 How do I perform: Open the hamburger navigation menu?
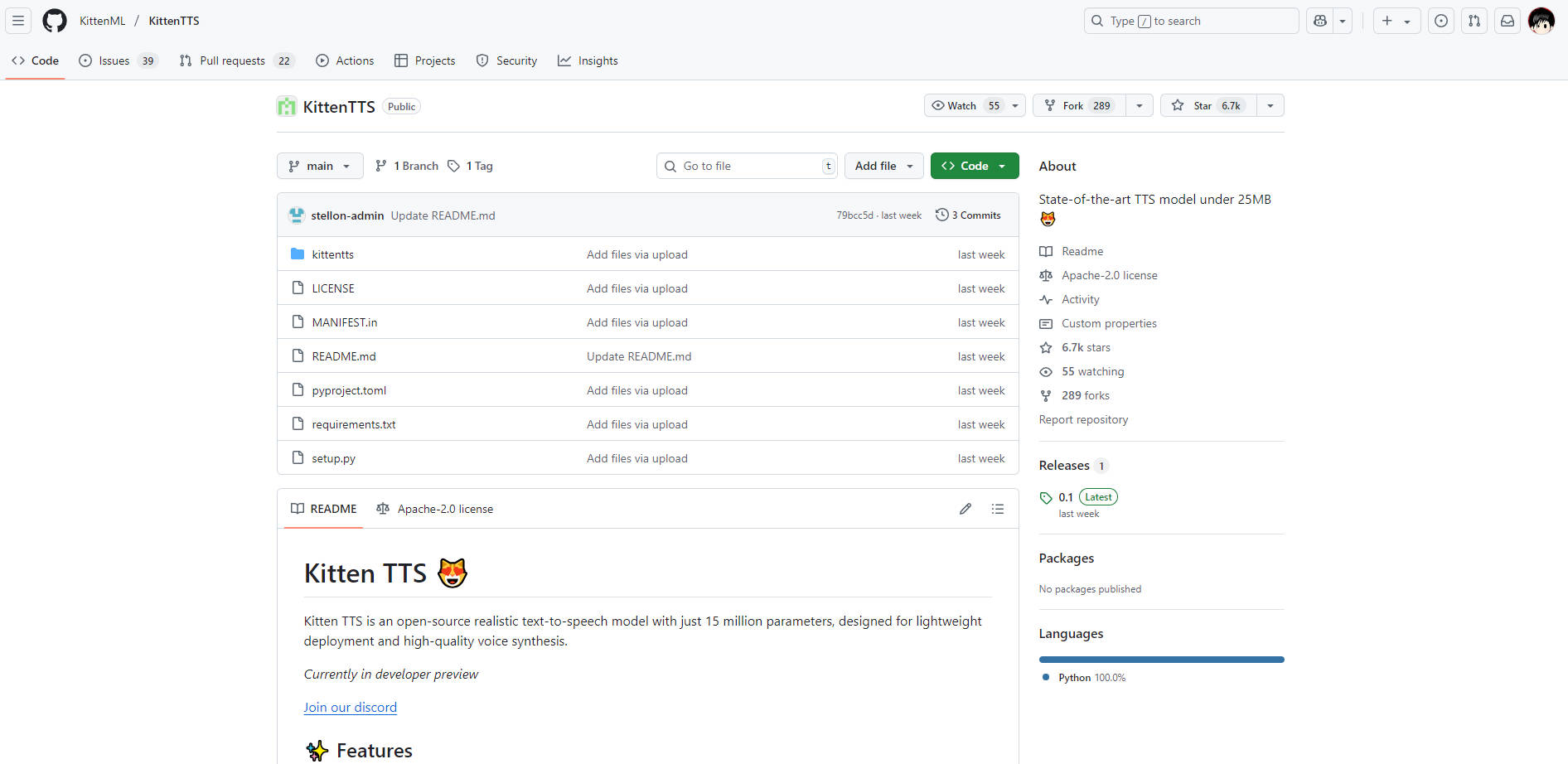pyautogui.click(x=18, y=21)
